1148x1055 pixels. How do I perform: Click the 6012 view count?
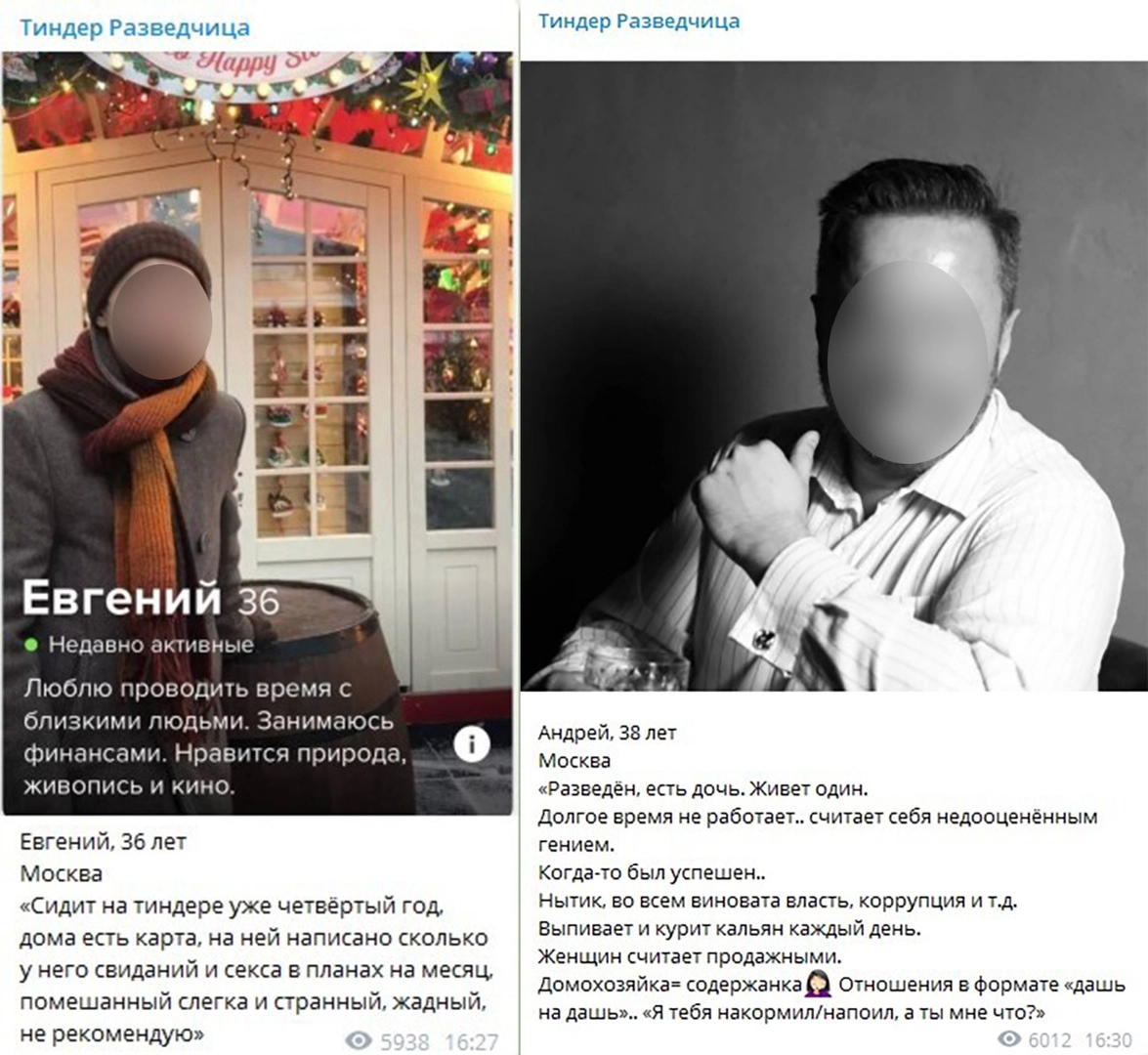(1050, 1039)
